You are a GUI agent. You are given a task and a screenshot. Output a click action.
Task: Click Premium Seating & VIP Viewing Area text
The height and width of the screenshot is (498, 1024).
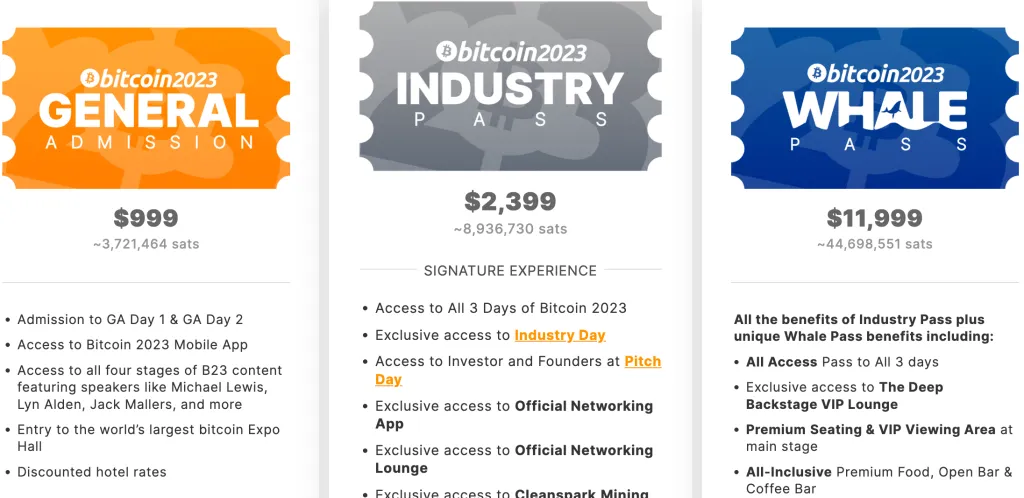[871, 429]
